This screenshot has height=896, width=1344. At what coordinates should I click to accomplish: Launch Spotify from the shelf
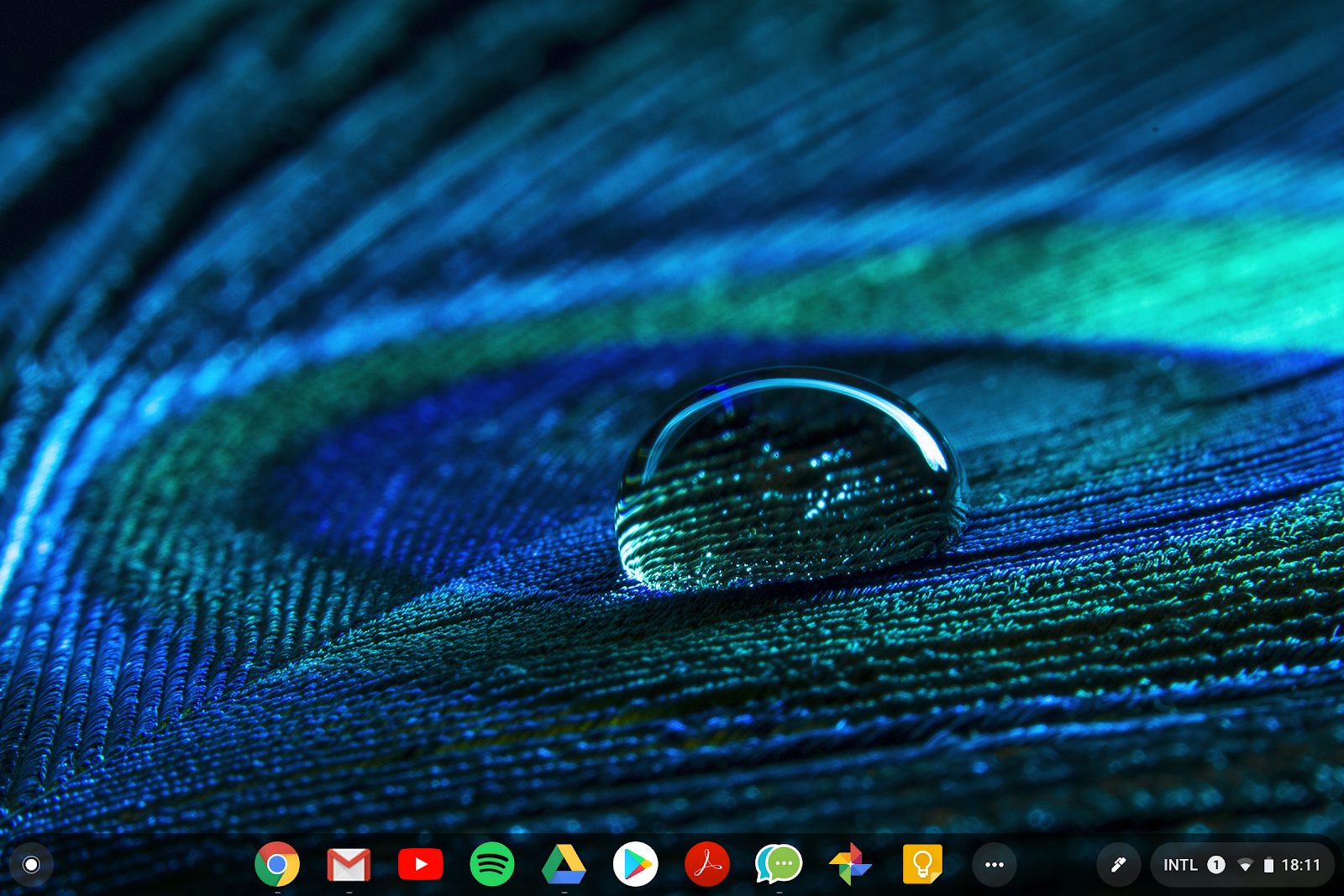(492, 864)
